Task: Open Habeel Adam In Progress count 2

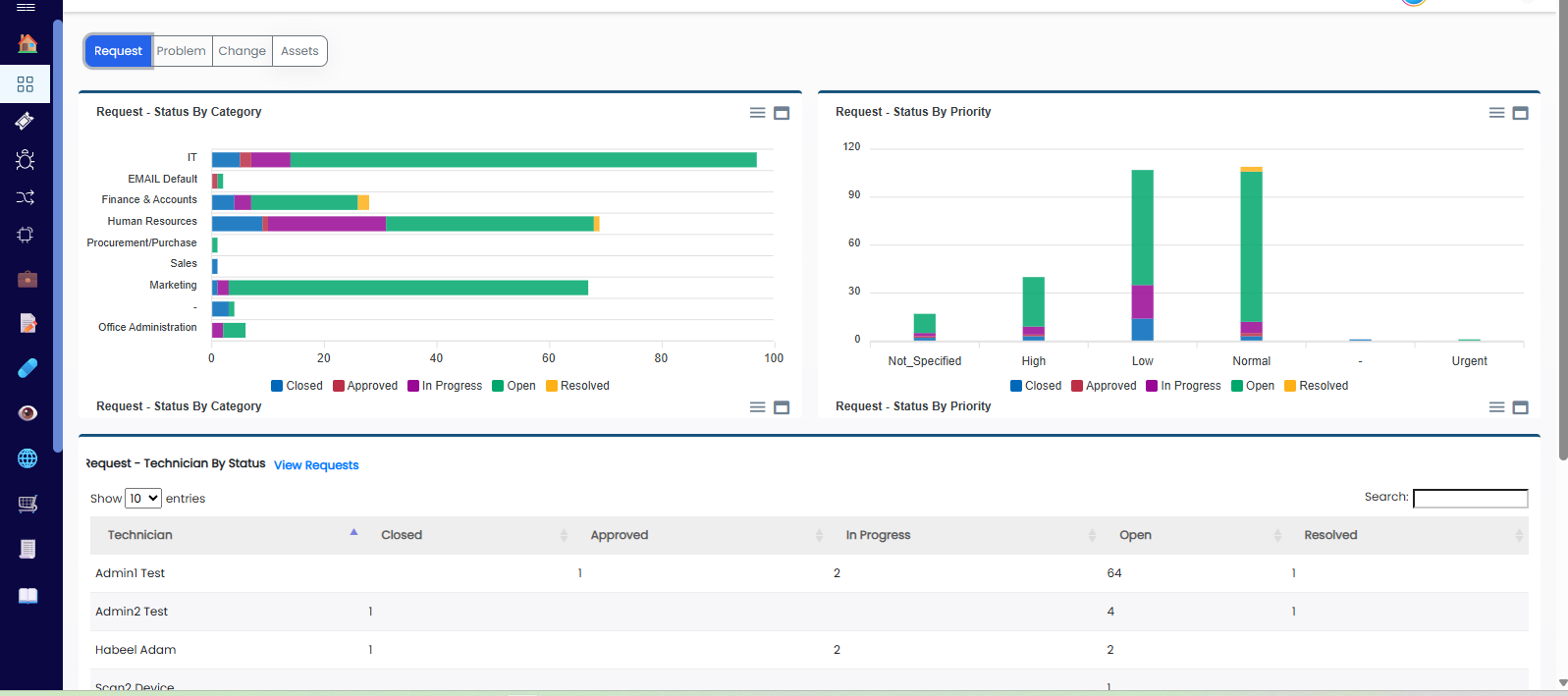Action: click(837, 650)
